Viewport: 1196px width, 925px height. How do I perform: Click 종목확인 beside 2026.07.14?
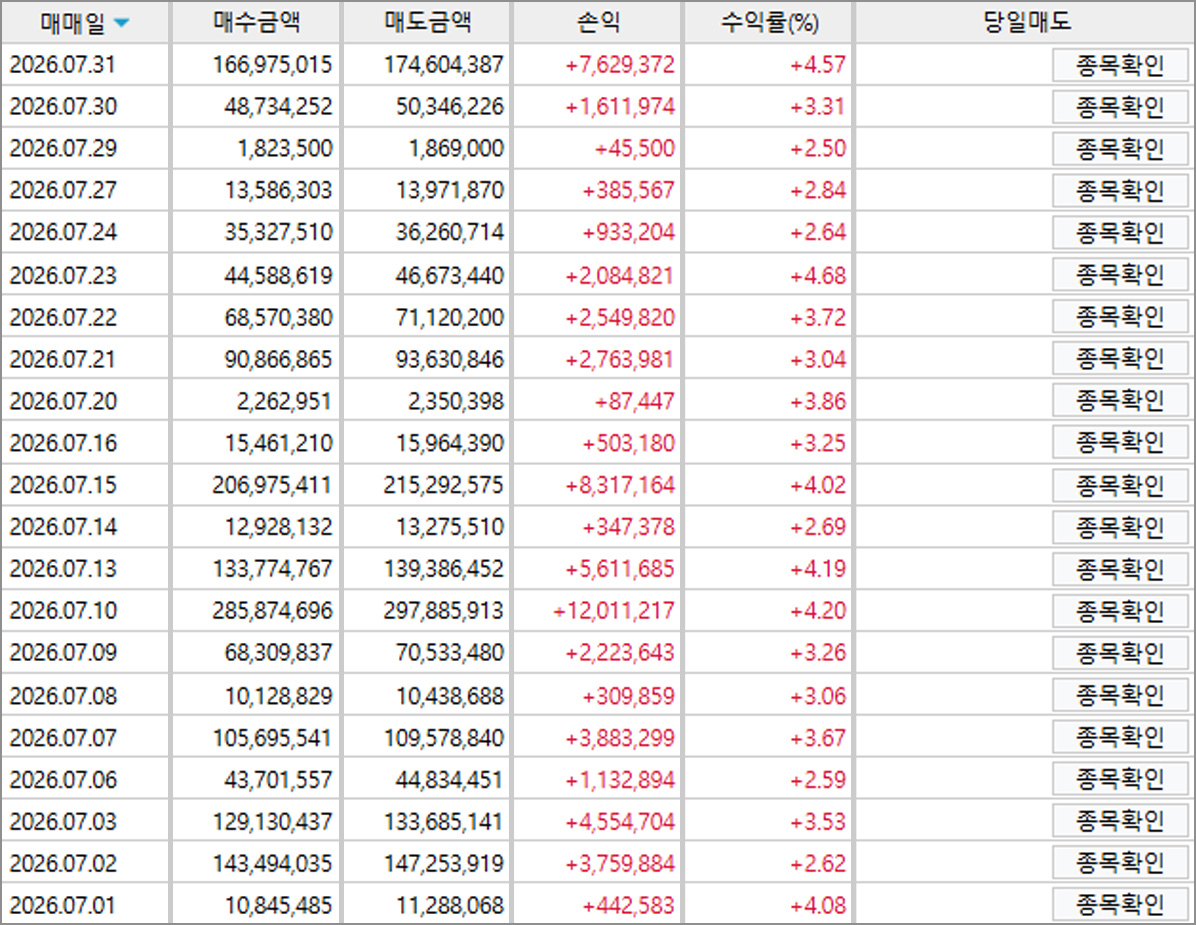click(x=1120, y=528)
